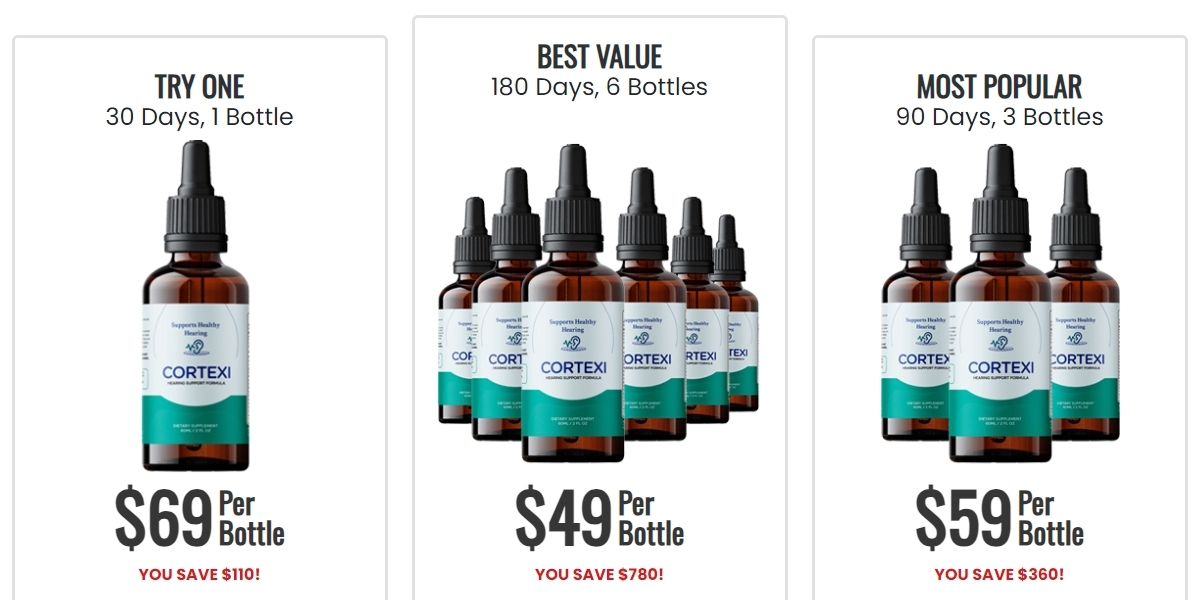This screenshot has height=600, width=1200.
Task: Click the $49 price
Action: 563,518
